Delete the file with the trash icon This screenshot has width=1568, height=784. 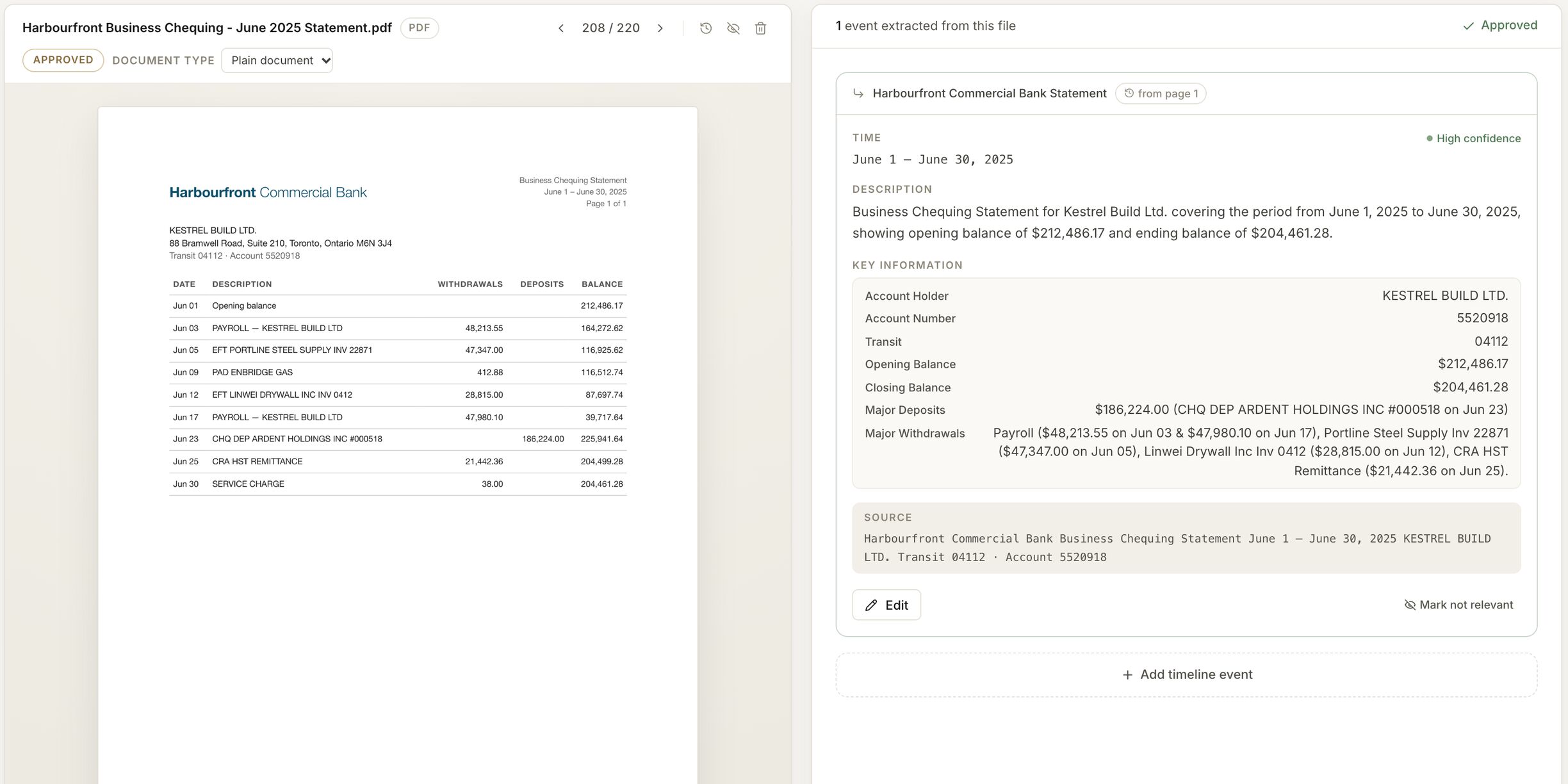tap(761, 28)
